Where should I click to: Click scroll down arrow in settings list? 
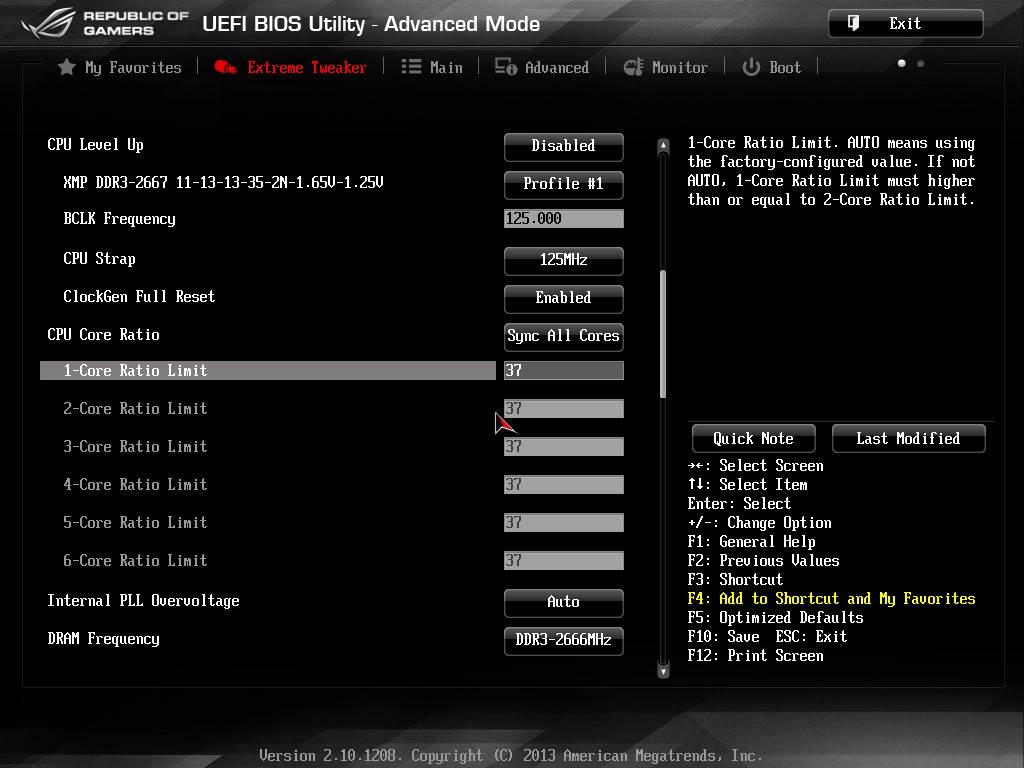pos(662,671)
